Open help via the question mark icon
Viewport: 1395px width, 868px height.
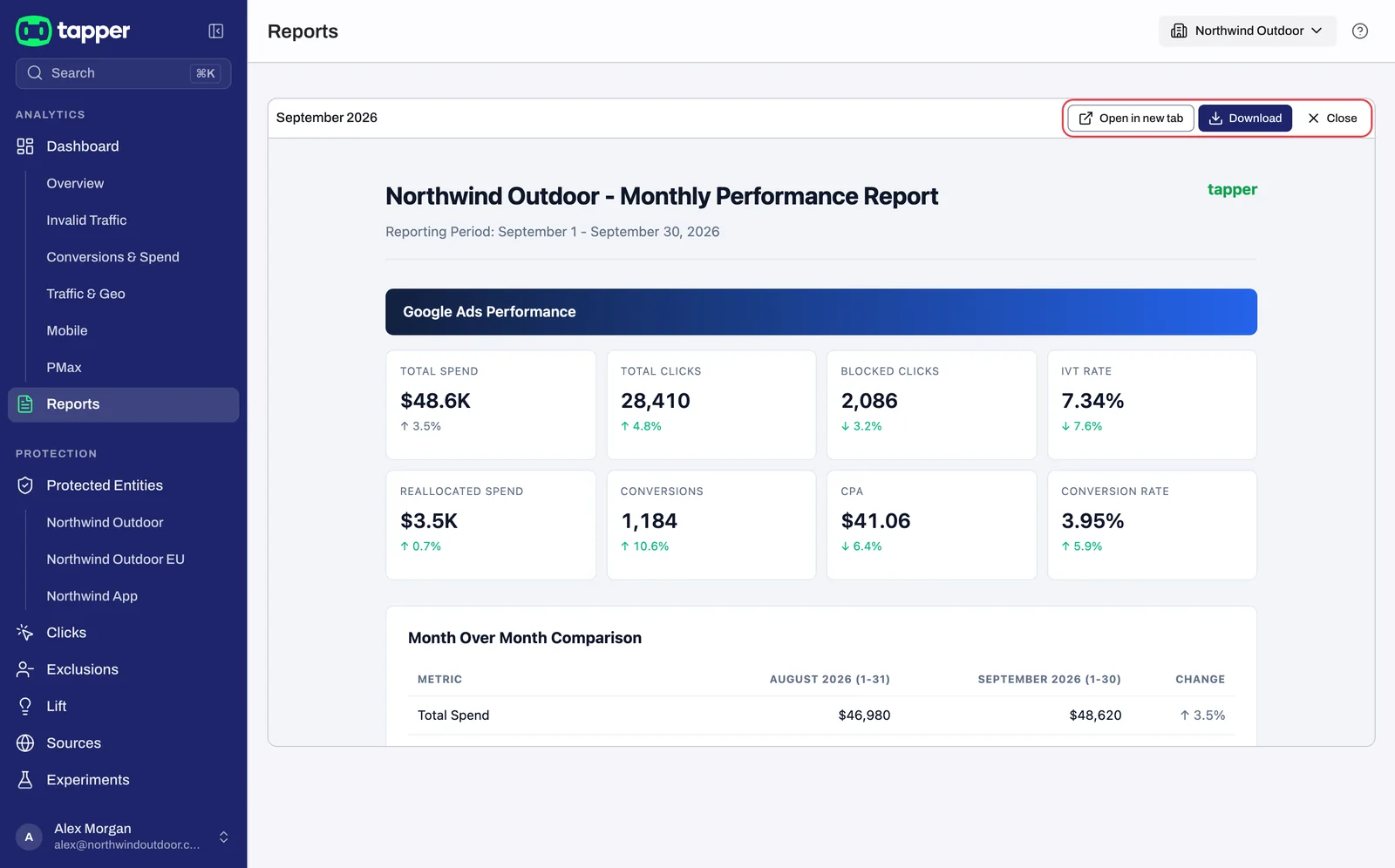tap(1360, 31)
